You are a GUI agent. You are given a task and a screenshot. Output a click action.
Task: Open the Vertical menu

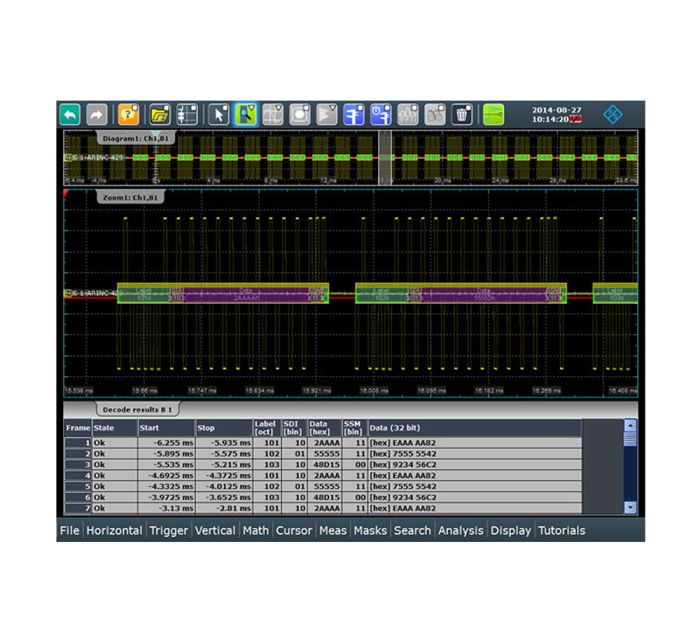click(215, 531)
